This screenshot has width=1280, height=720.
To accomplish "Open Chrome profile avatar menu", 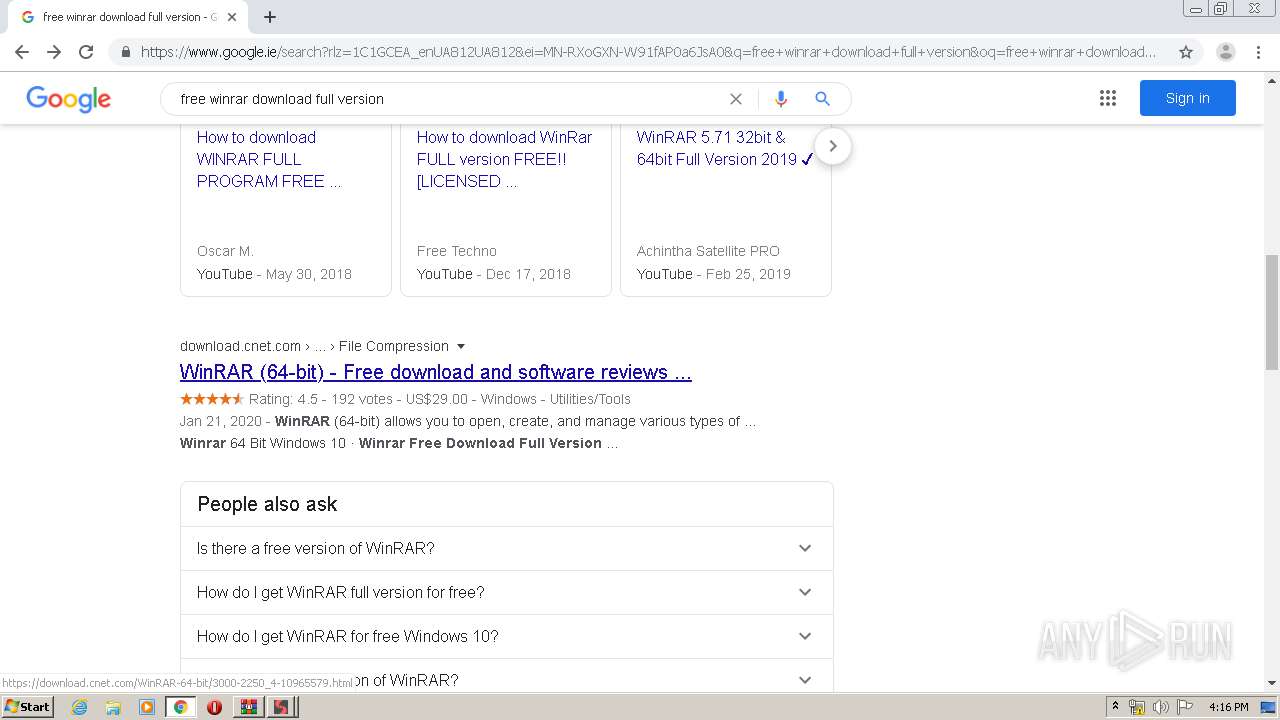I will 1225,52.
